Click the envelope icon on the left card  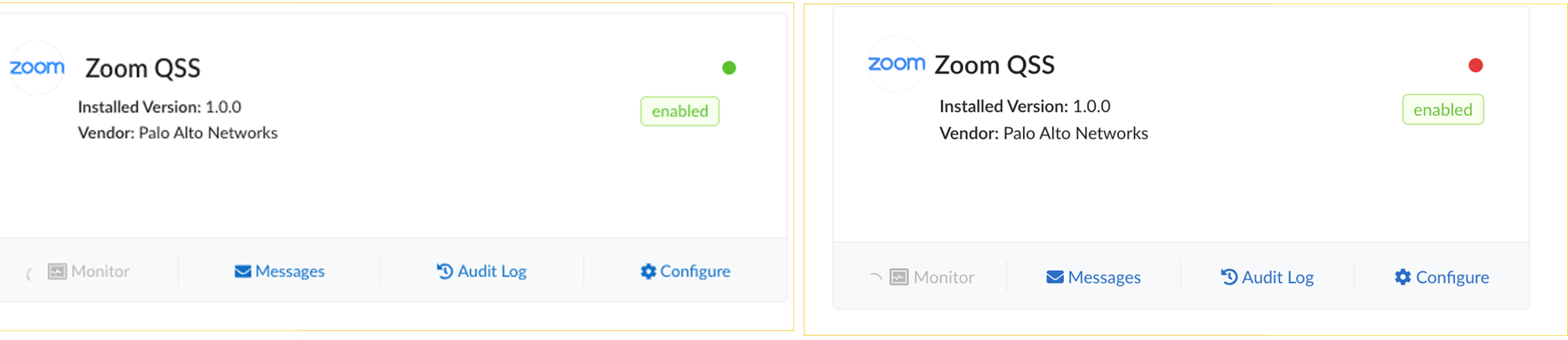[x=243, y=272]
